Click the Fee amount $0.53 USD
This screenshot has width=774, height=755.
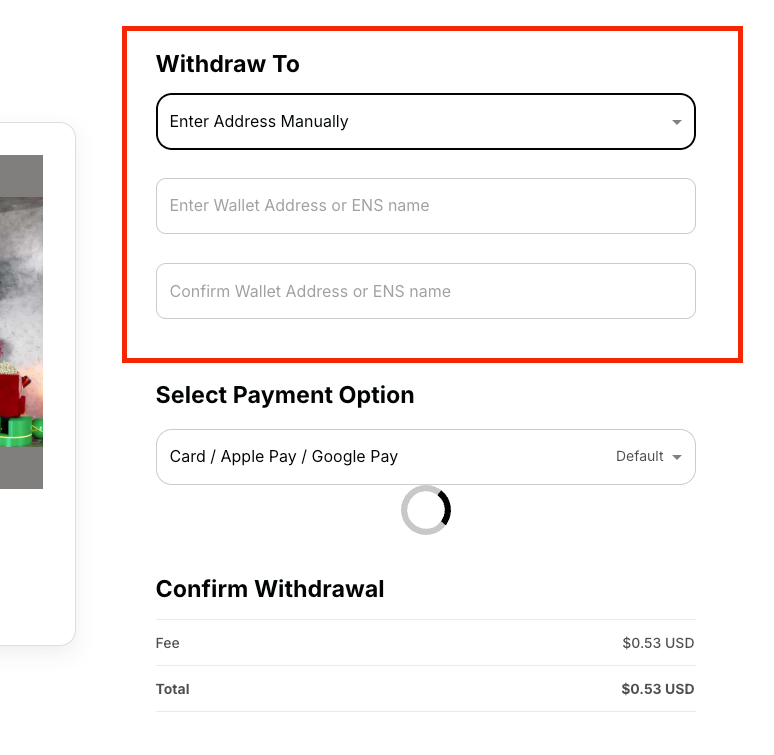click(657, 643)
